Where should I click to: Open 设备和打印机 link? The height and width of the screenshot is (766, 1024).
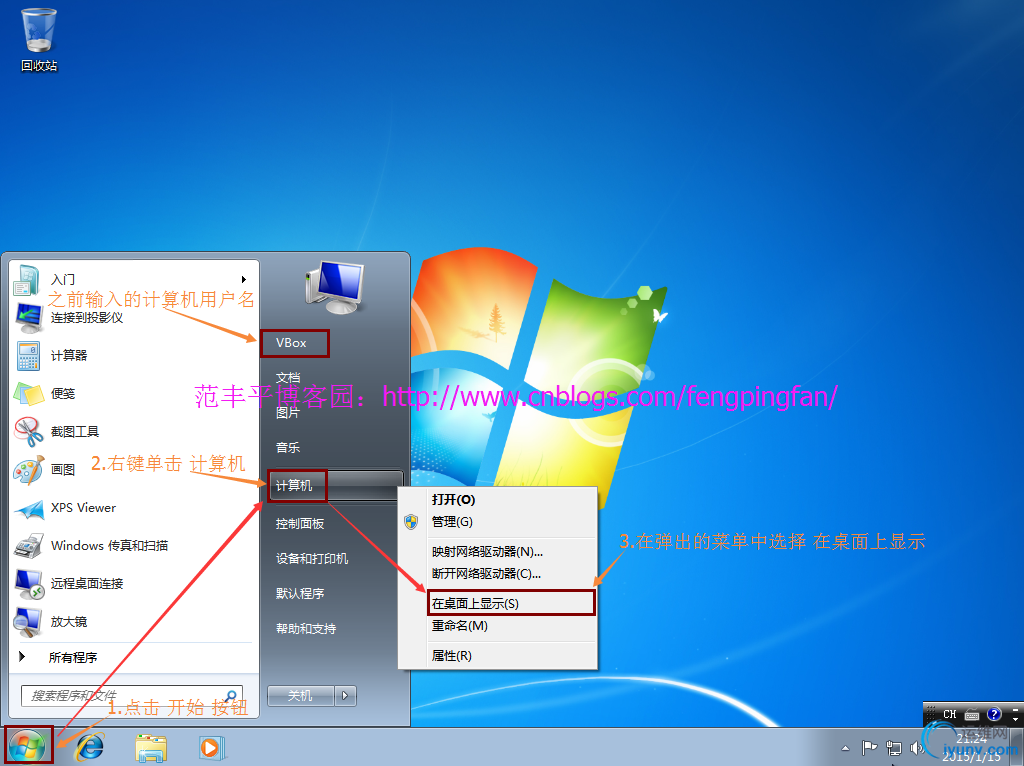(x=312, y=559)
